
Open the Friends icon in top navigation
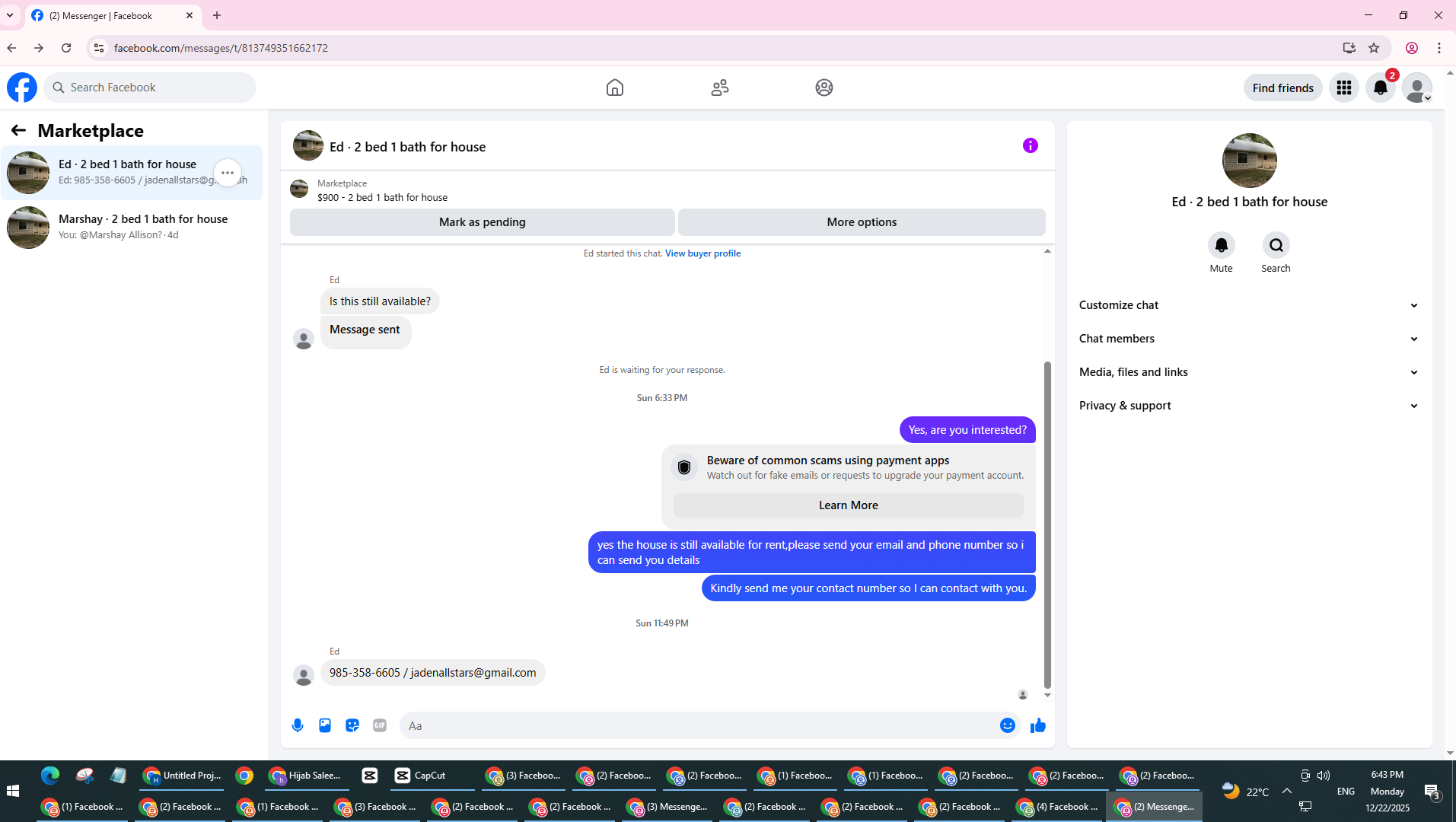[x=720, y=88]
